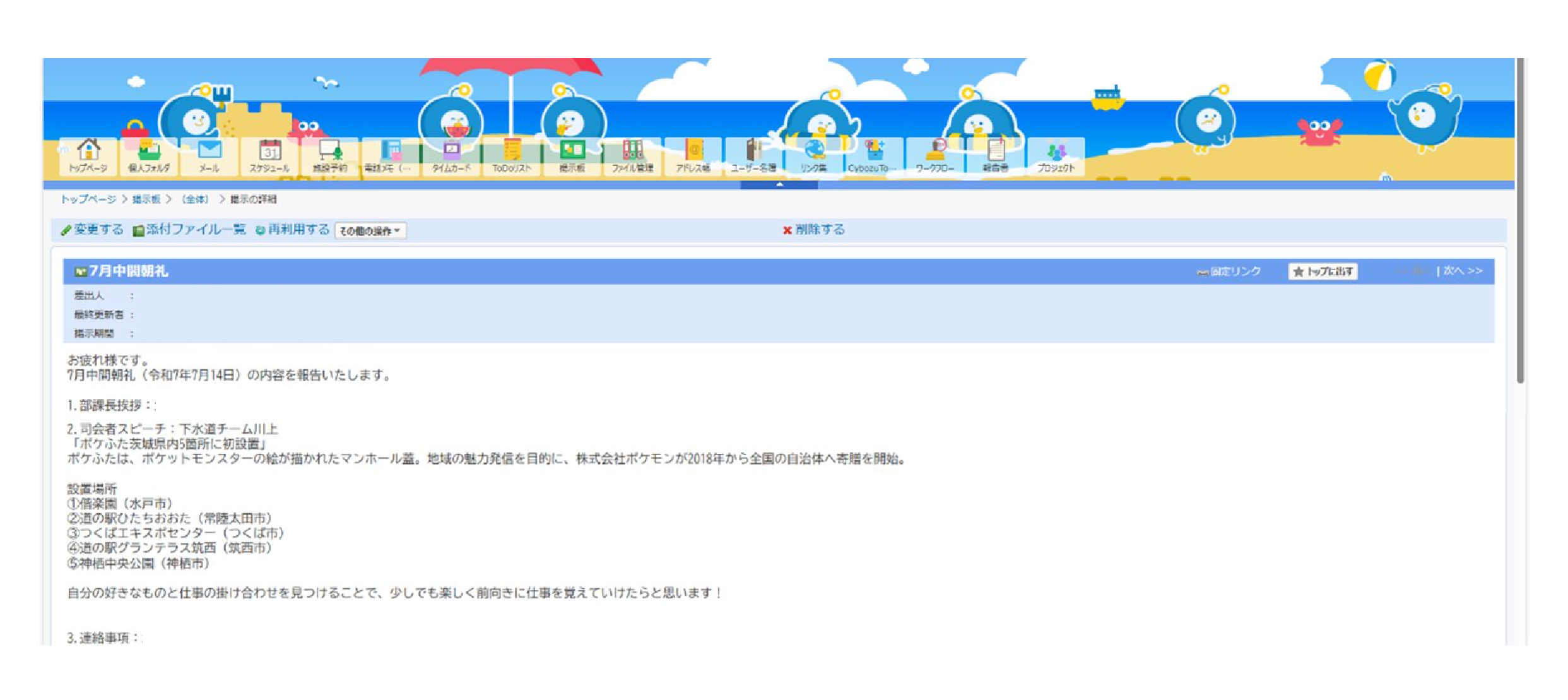The image size is (1568, 700).
Task: Open the プロジェクト people icon
Action: point(1056,156)
